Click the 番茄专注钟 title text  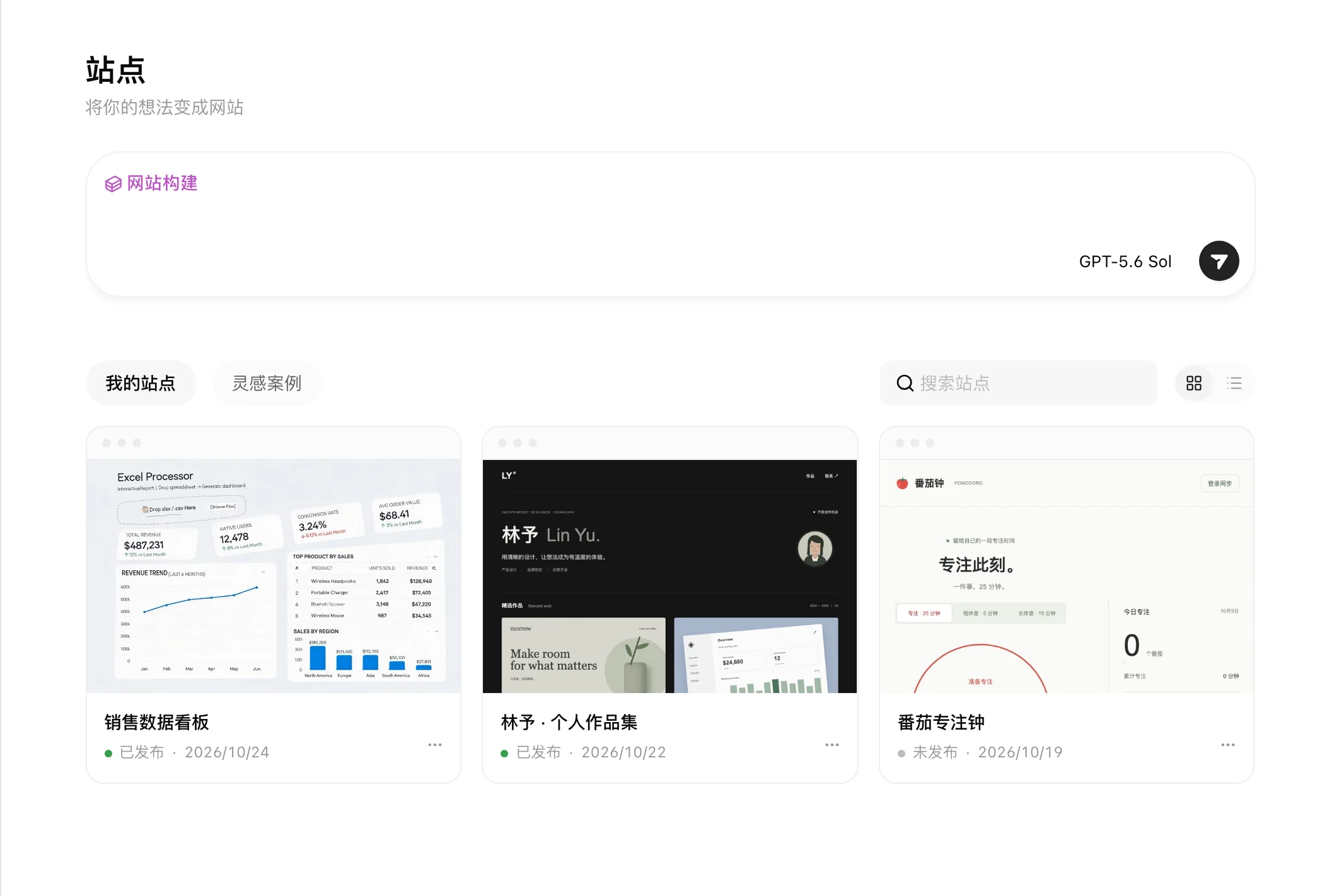pyautogui.click(x=941, y=722)
